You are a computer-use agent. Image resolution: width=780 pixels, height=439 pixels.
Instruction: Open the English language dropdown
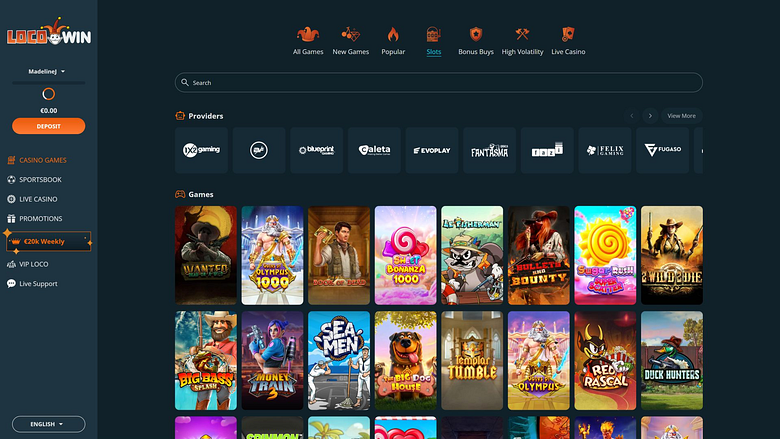[49, 424]
